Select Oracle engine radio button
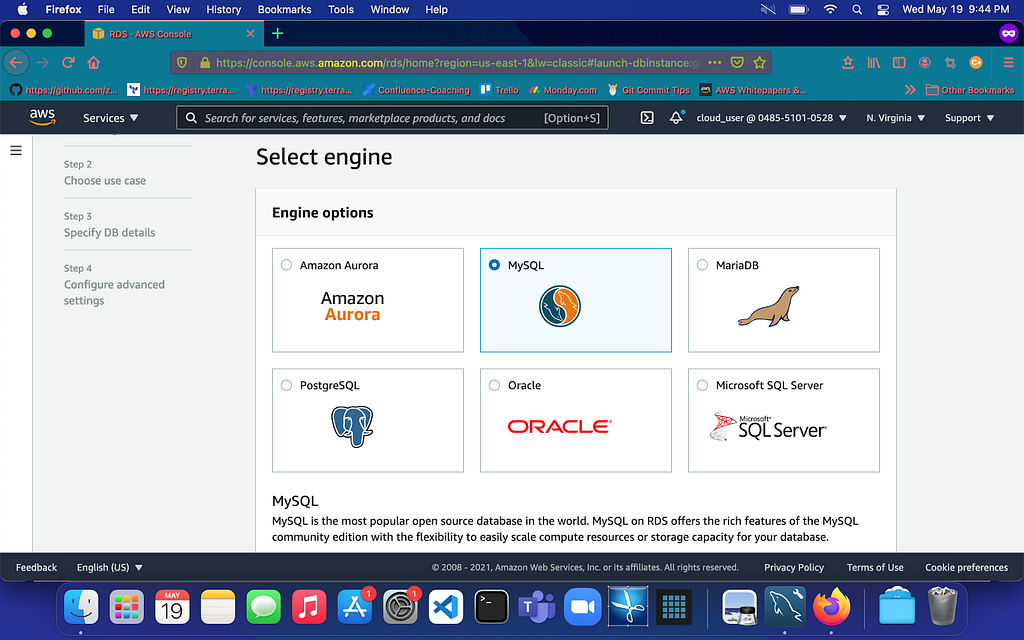 click(494, 385)
